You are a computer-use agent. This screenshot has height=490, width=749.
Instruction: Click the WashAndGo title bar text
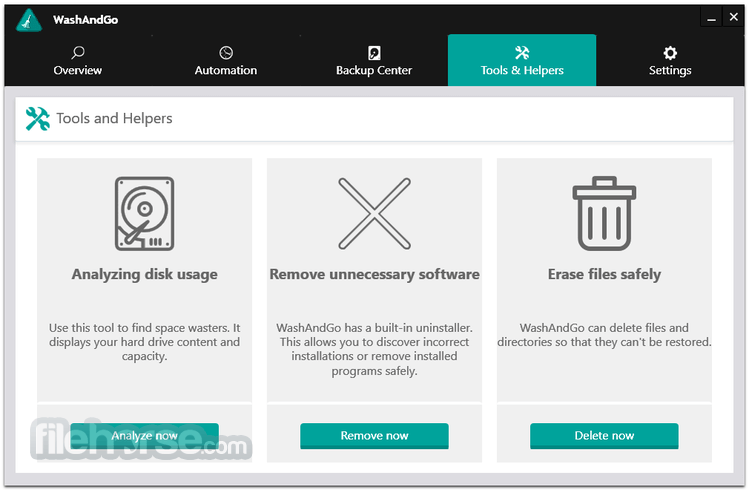point(86,20)
